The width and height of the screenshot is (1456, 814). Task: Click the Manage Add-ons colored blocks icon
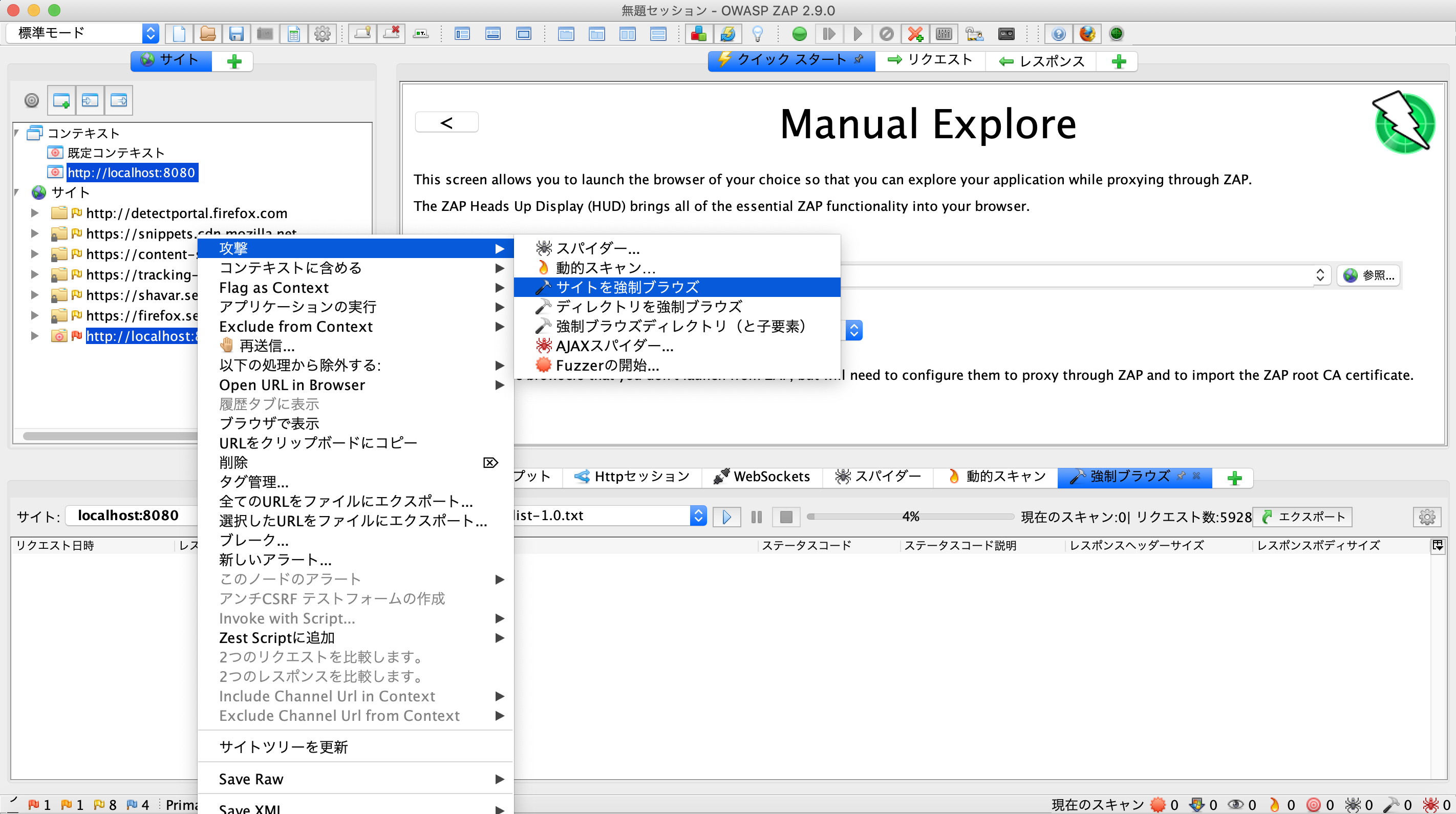pyautogui.click(x=699, y=34)
